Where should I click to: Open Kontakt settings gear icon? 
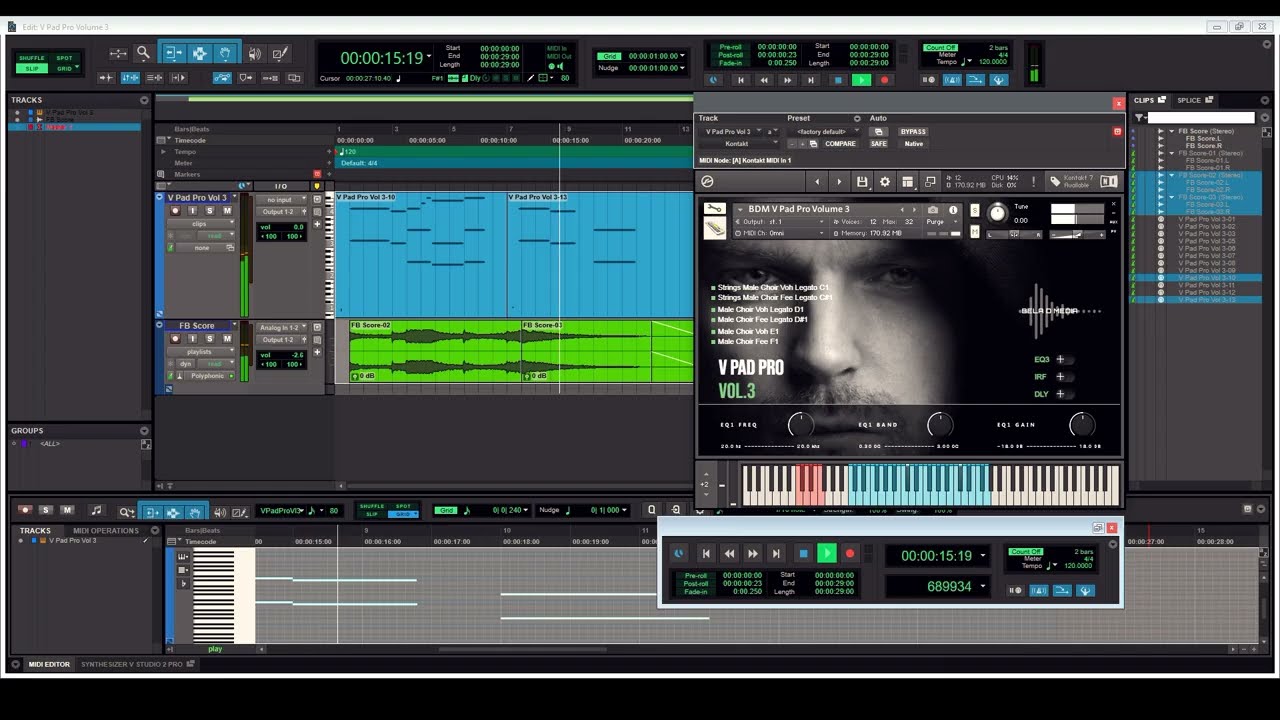tap(884, 181)
